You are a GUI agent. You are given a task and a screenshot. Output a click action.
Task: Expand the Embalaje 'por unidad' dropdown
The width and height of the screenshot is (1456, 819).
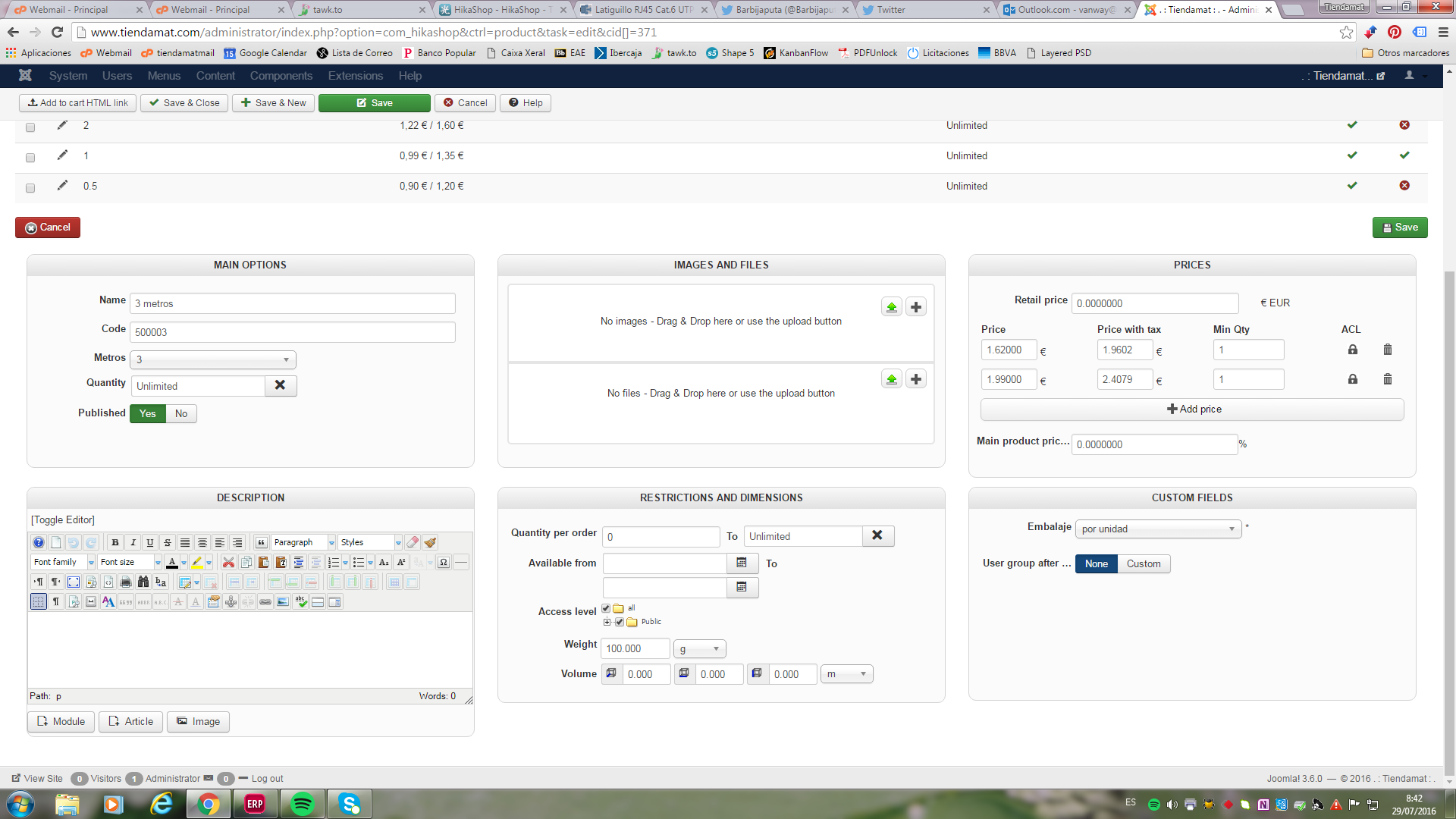1158,529
